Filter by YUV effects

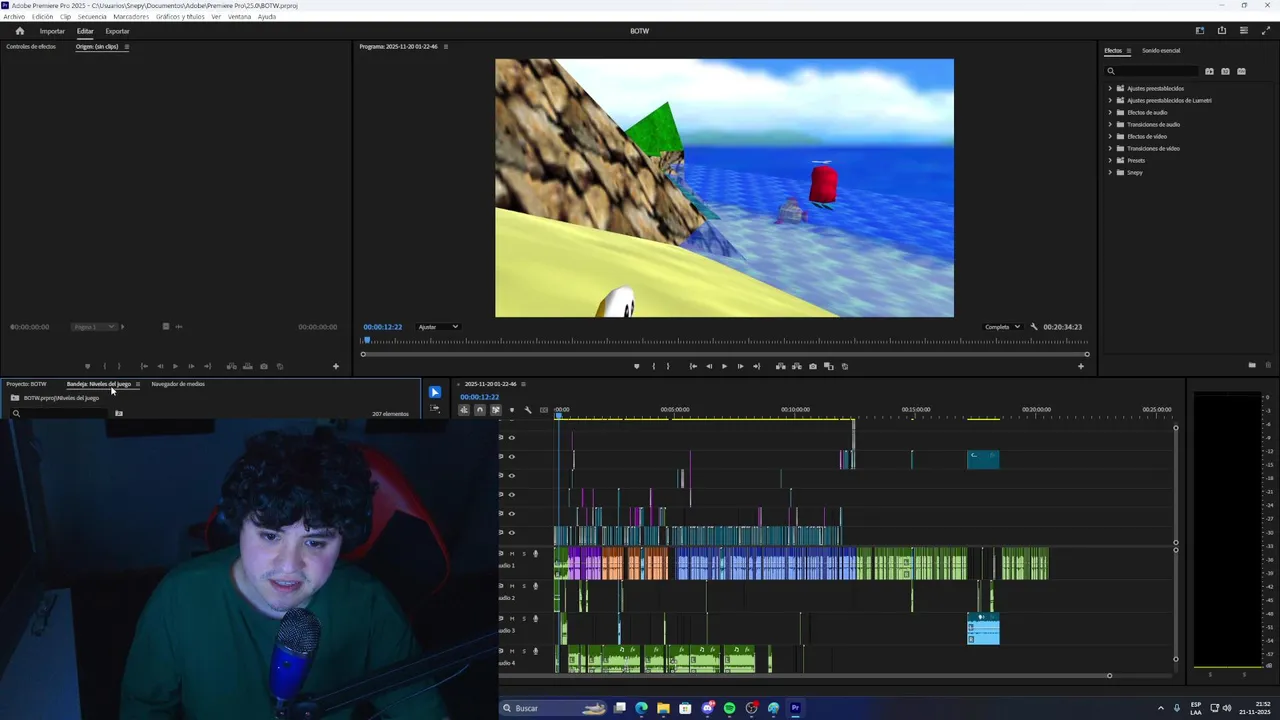click(x=1241, y=71)
